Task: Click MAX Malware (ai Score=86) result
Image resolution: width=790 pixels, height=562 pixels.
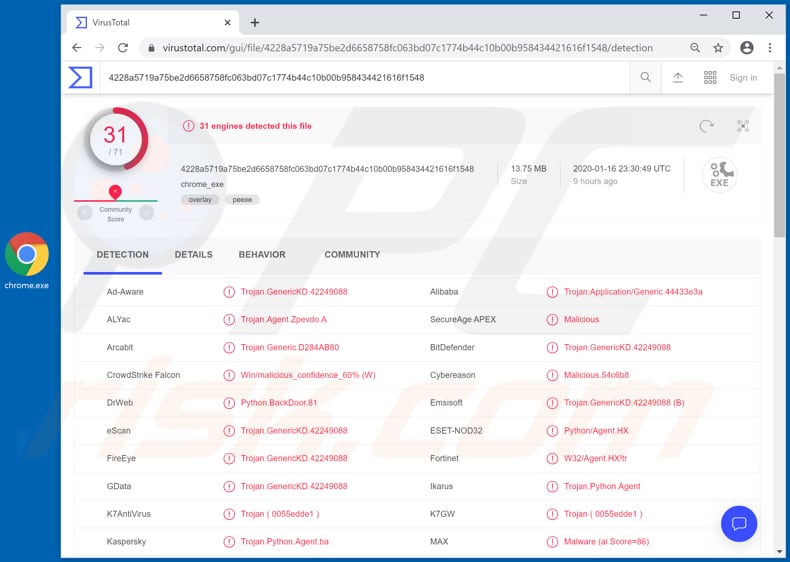Action: point(606,542)
